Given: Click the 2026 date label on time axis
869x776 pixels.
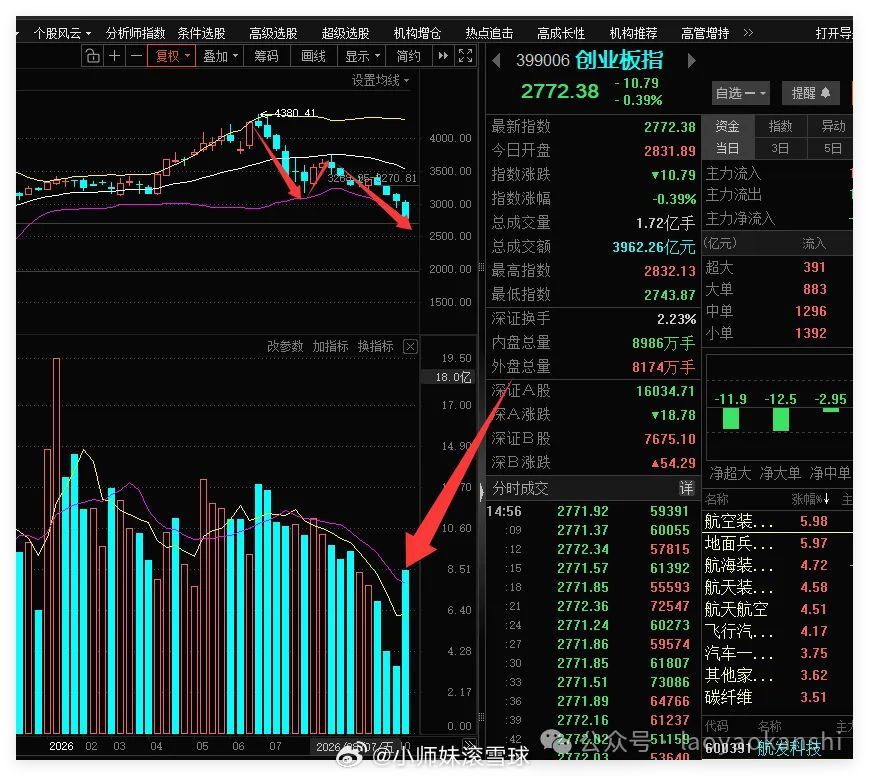Looking at the screenshot, I should point(61,746).
